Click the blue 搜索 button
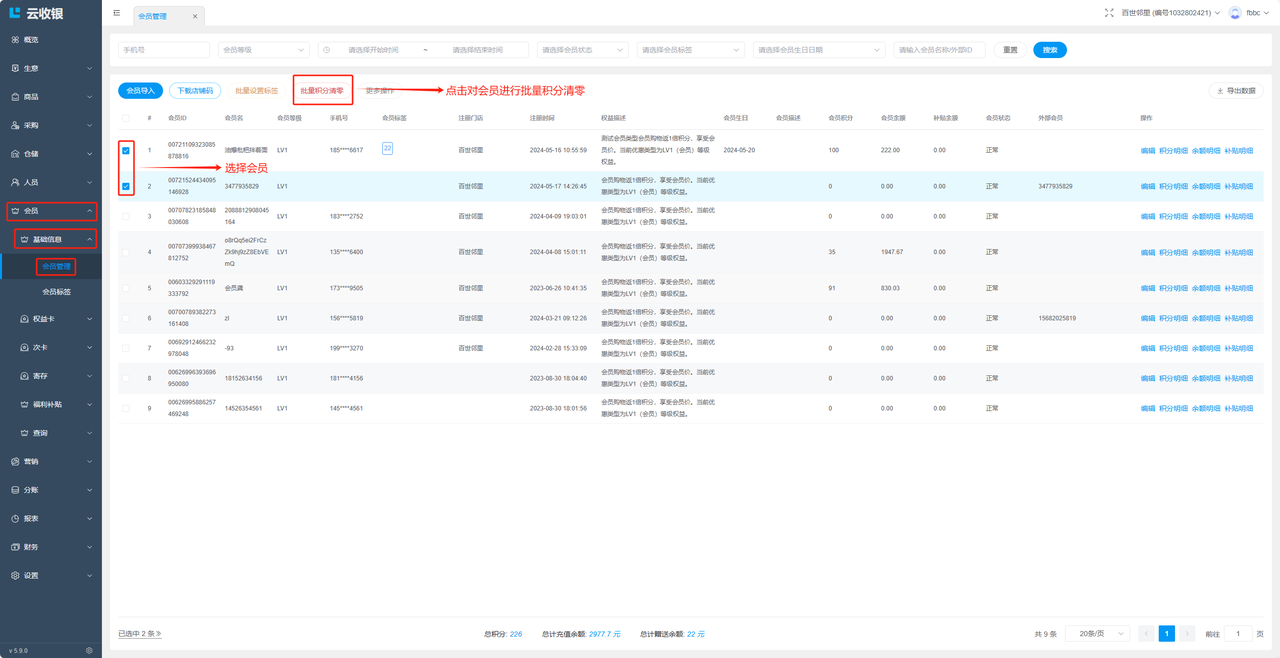1280x658 pixels. point(1050,50)
